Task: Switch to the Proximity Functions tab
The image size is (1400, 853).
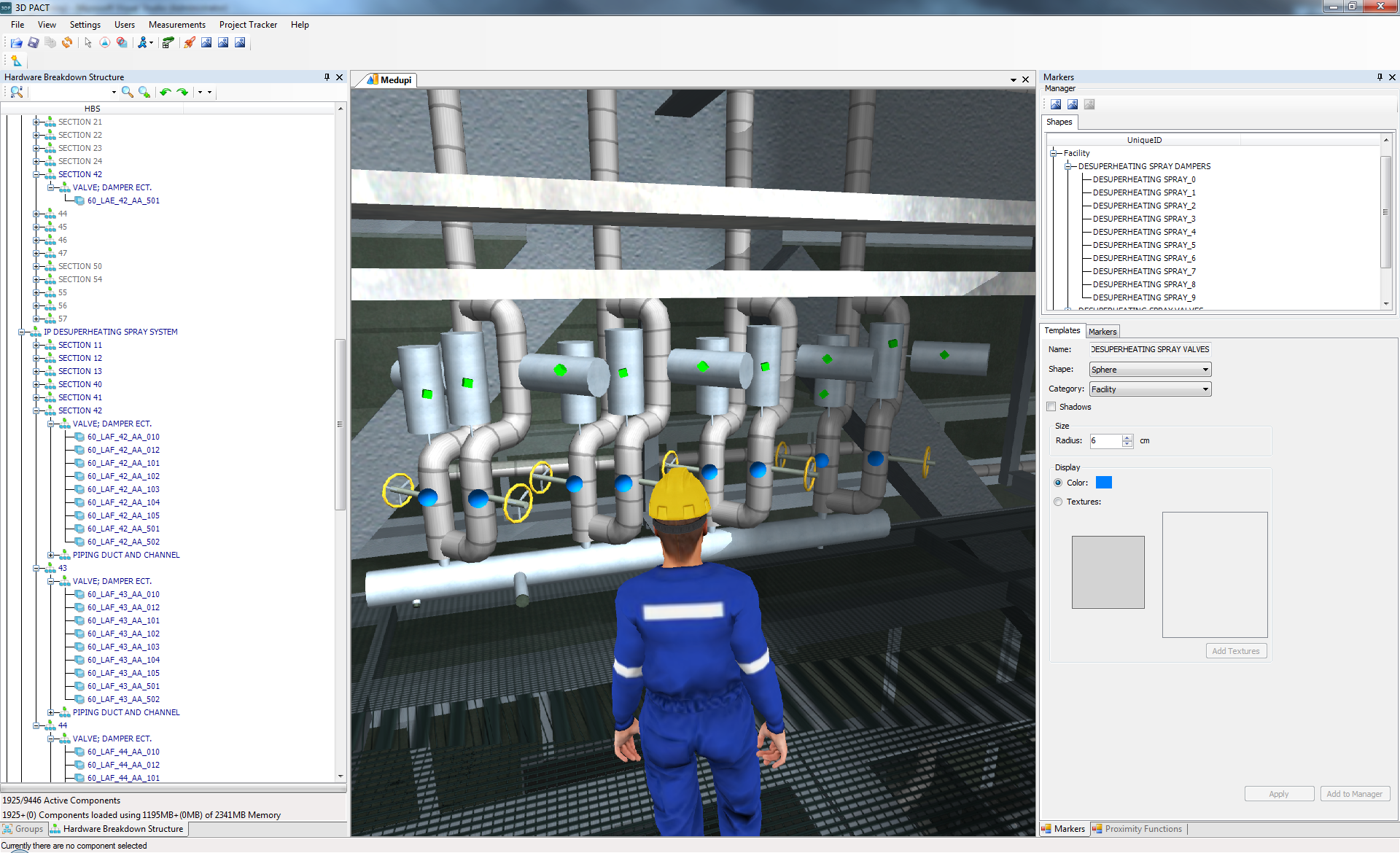Action: (1142, 829)
